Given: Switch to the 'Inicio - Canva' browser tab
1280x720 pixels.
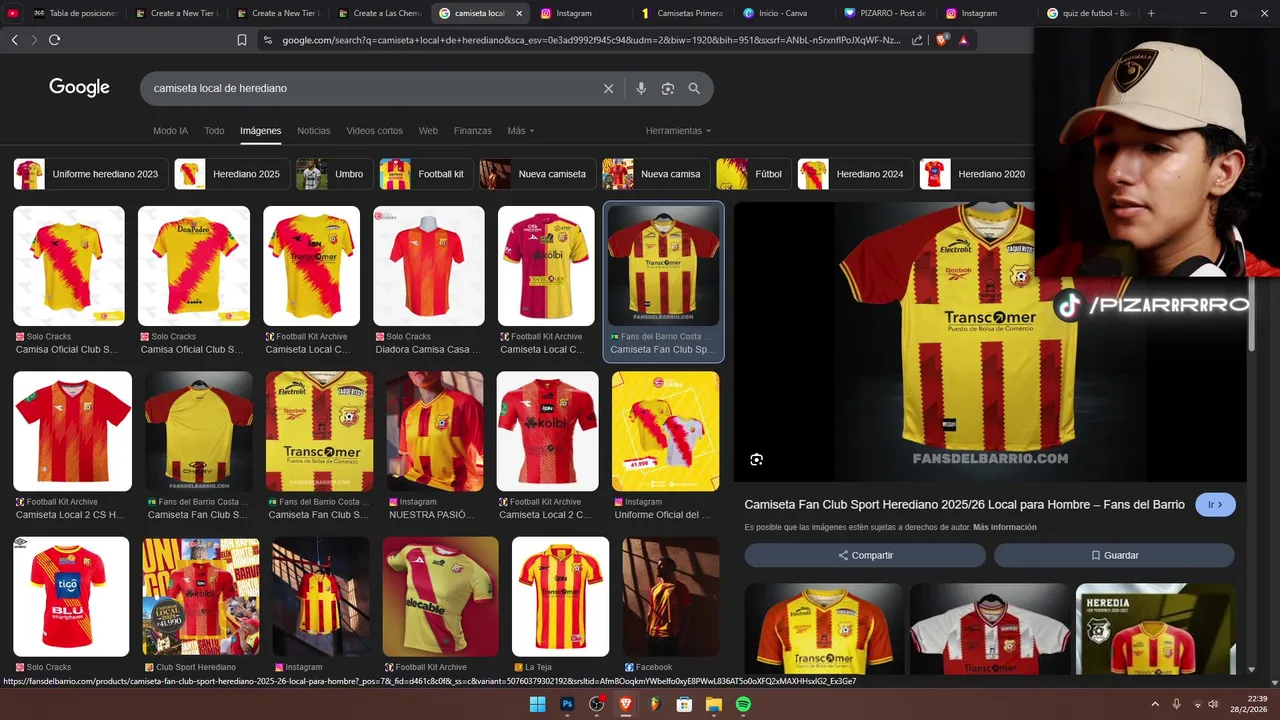Looking at the screenshot, I should [783, 13].
